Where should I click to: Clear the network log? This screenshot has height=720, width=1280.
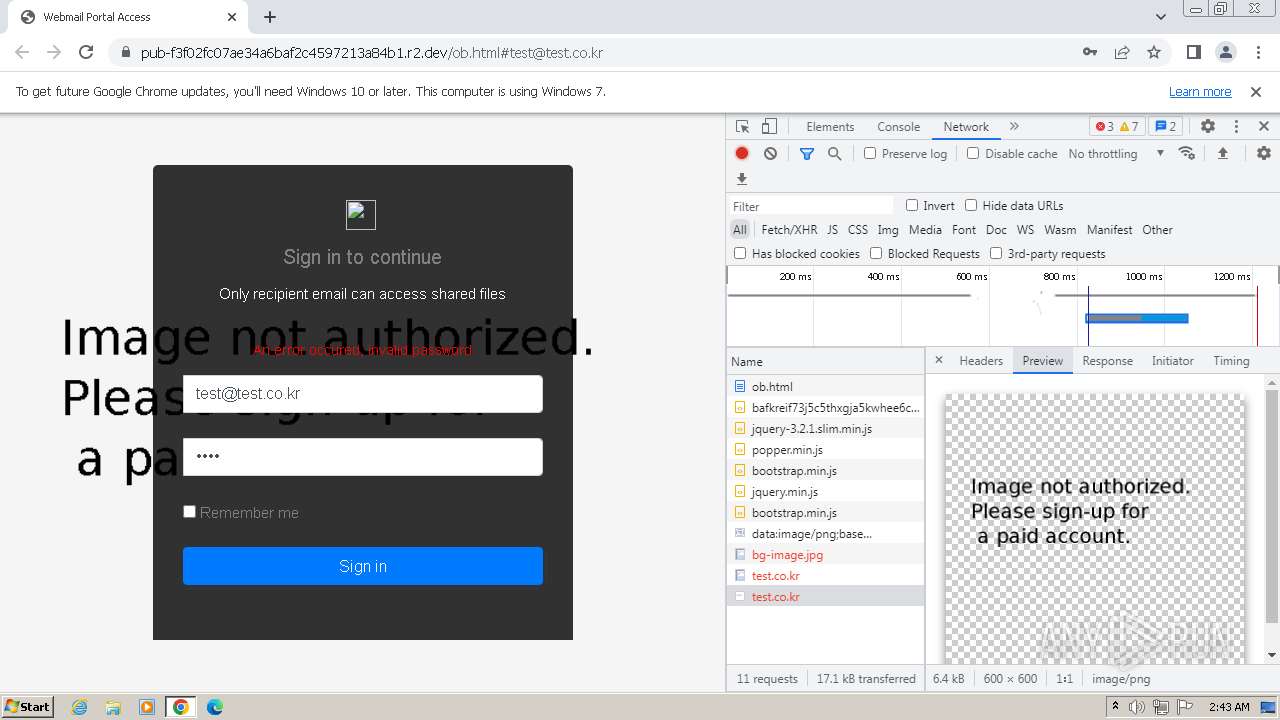pos(770,154)
